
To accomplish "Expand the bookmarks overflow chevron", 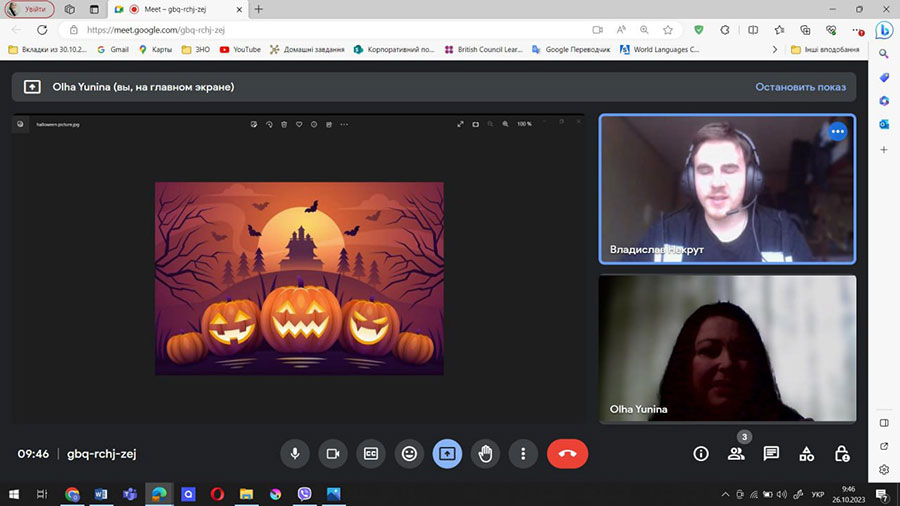I will (775, 49).
